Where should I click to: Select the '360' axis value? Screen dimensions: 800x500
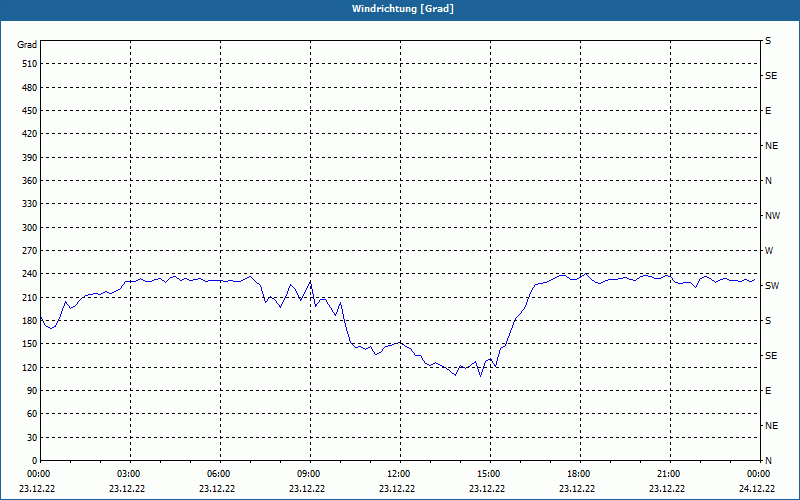(x=30, y=181)
